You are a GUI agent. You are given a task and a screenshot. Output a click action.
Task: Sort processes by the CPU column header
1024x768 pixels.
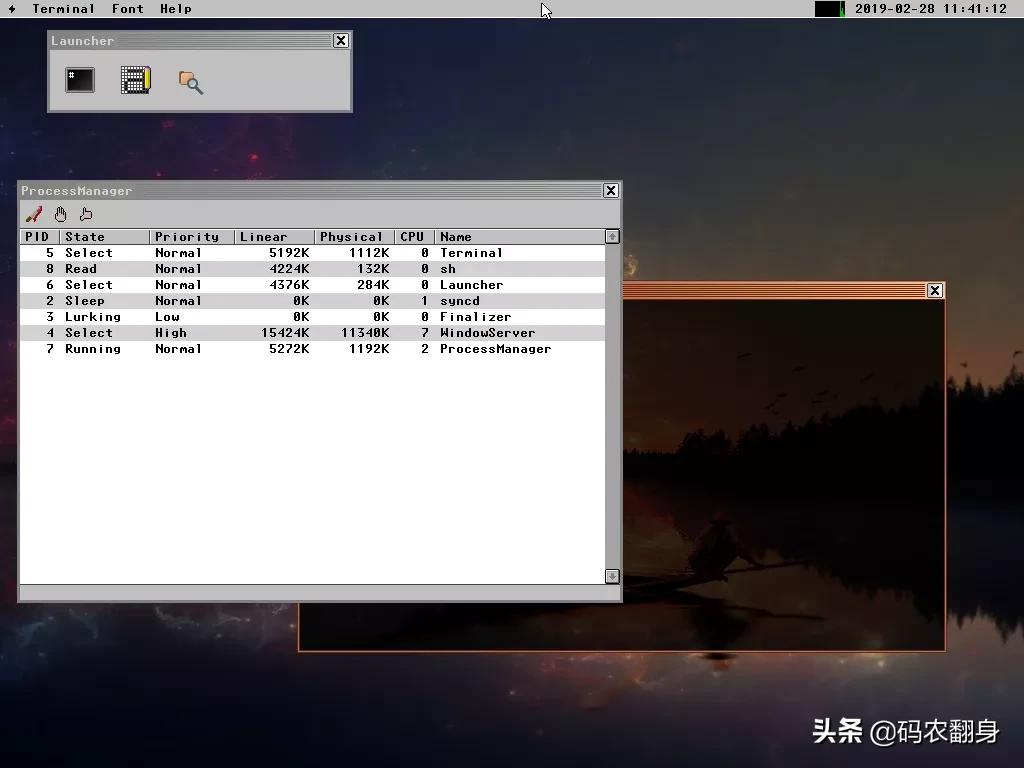(412, 236)
